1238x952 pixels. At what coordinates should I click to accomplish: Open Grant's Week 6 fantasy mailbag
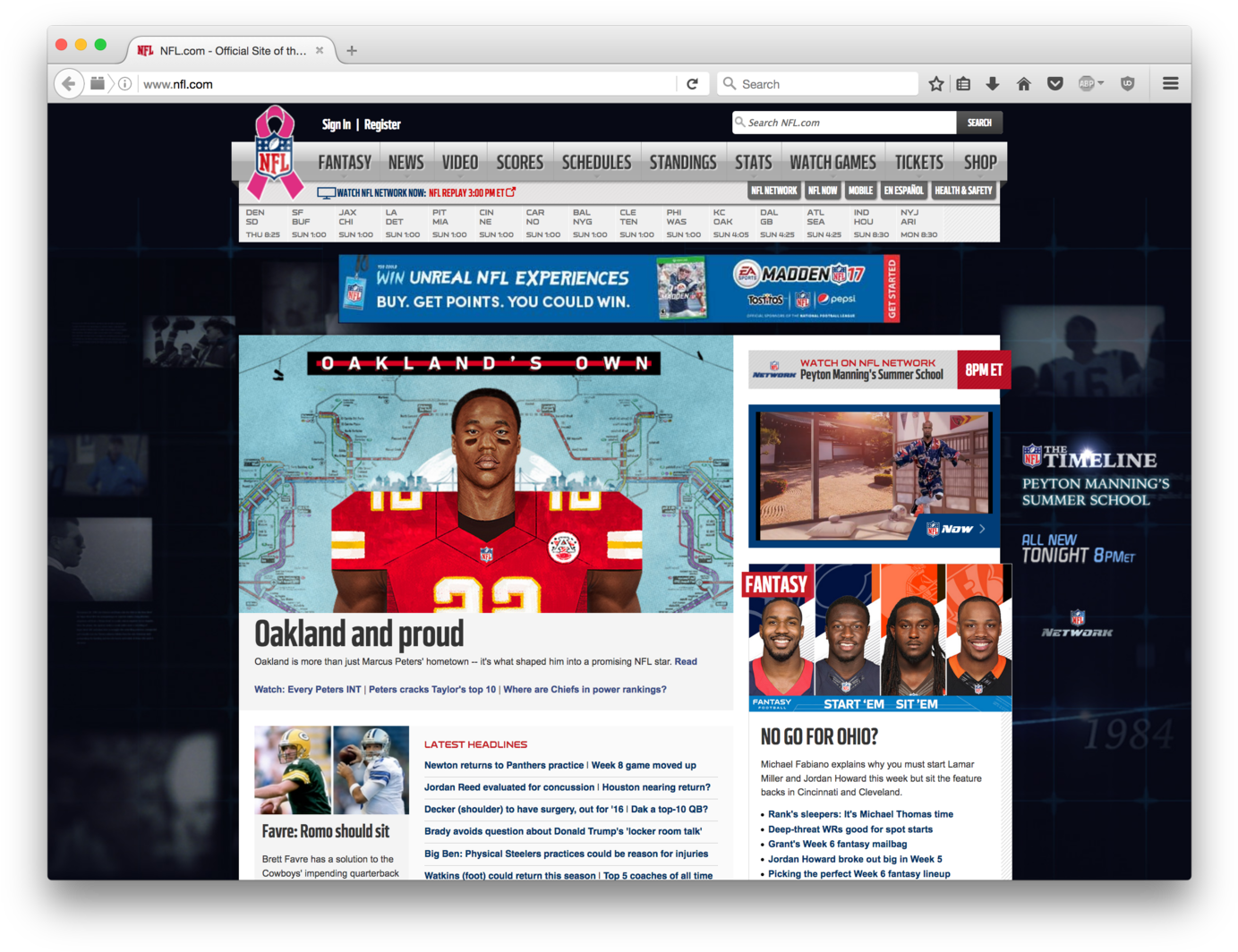click(x=837, y=844)
